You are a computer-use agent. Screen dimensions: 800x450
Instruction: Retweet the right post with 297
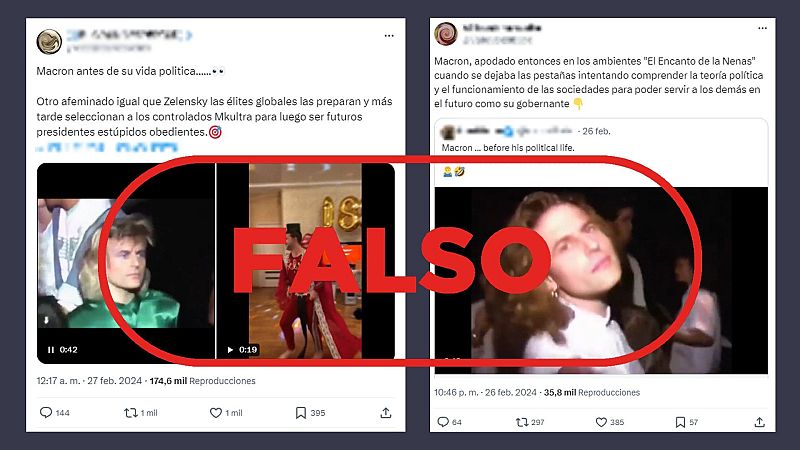click(x=521, y=422)
